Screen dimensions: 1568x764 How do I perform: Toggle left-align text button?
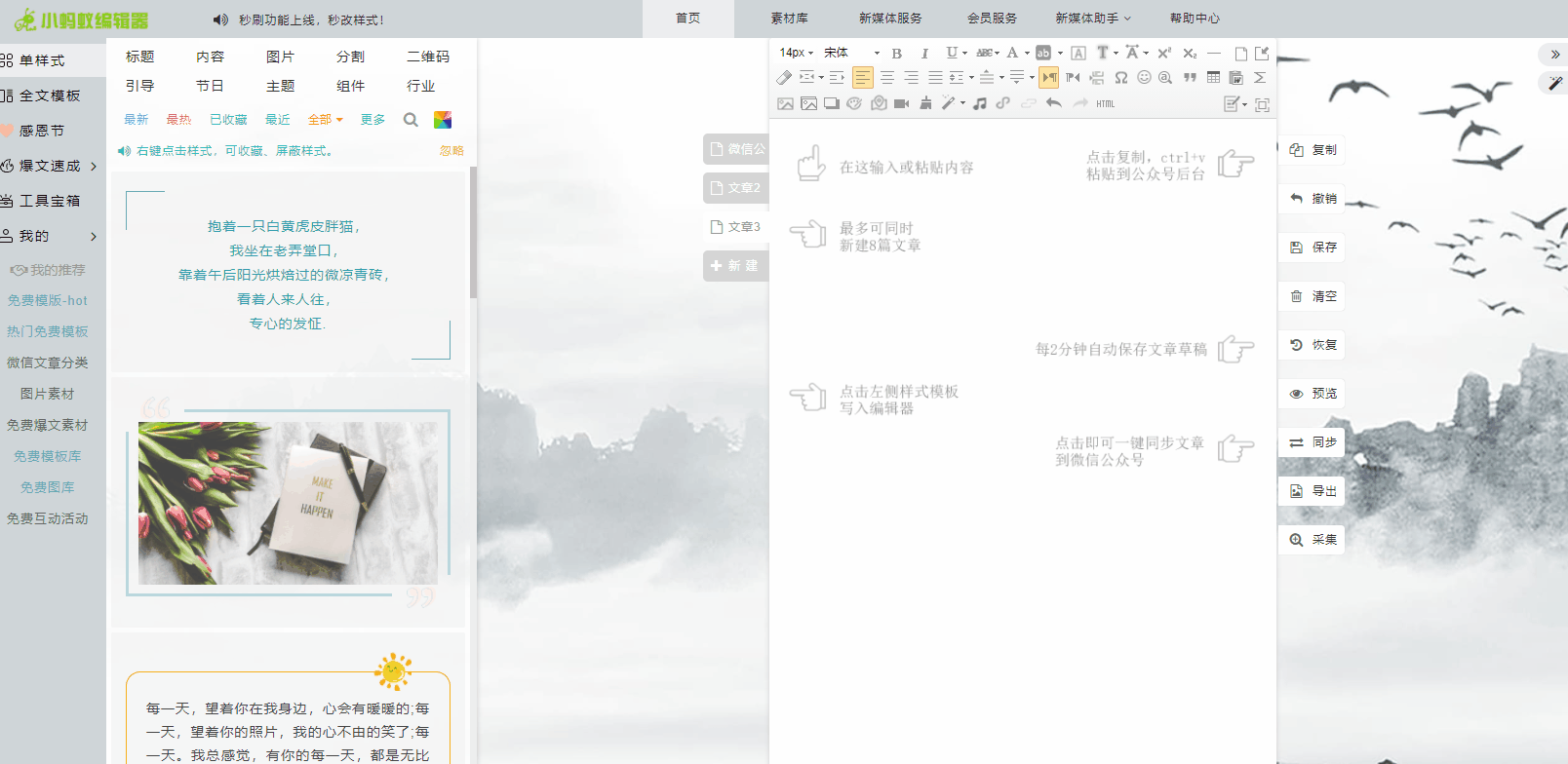click(x=863, y=77)
